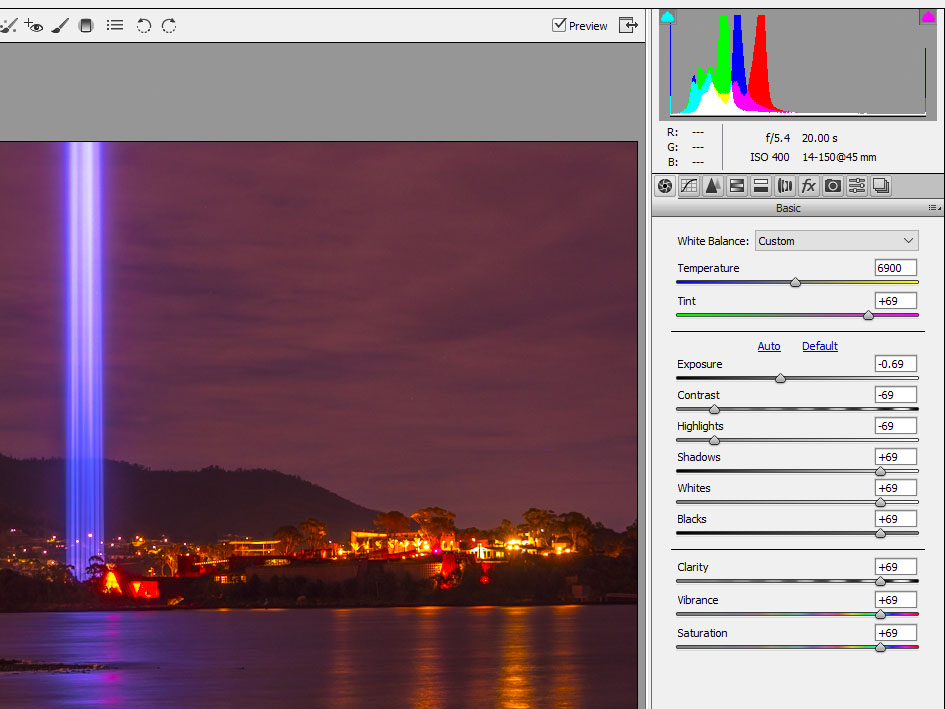Uncheck the Preview checkbox
This screenshot has height=709, width=945.
pos(559,26)
